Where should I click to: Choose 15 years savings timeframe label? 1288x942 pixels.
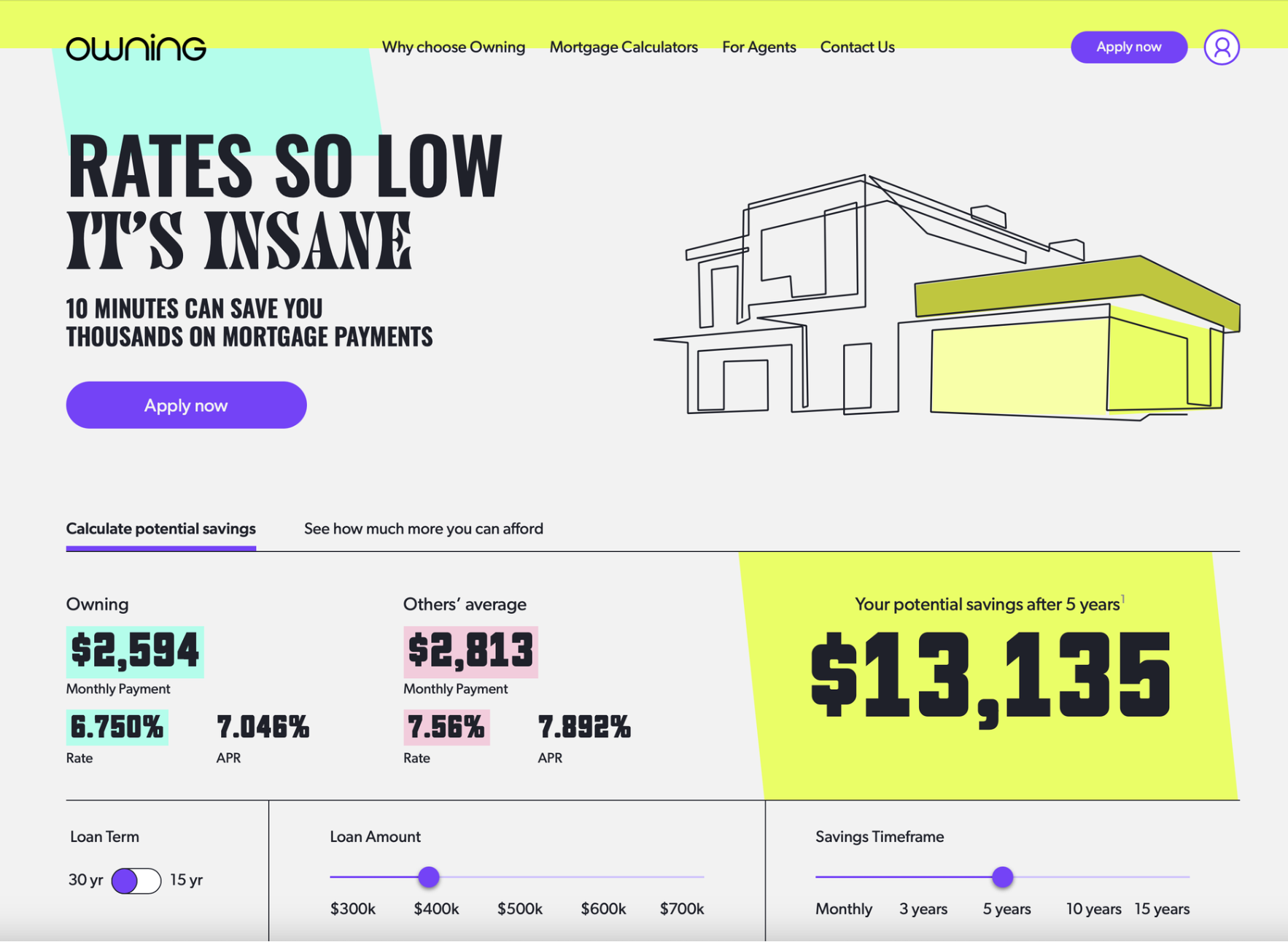pyautogui.click(x=1162, y=909)
